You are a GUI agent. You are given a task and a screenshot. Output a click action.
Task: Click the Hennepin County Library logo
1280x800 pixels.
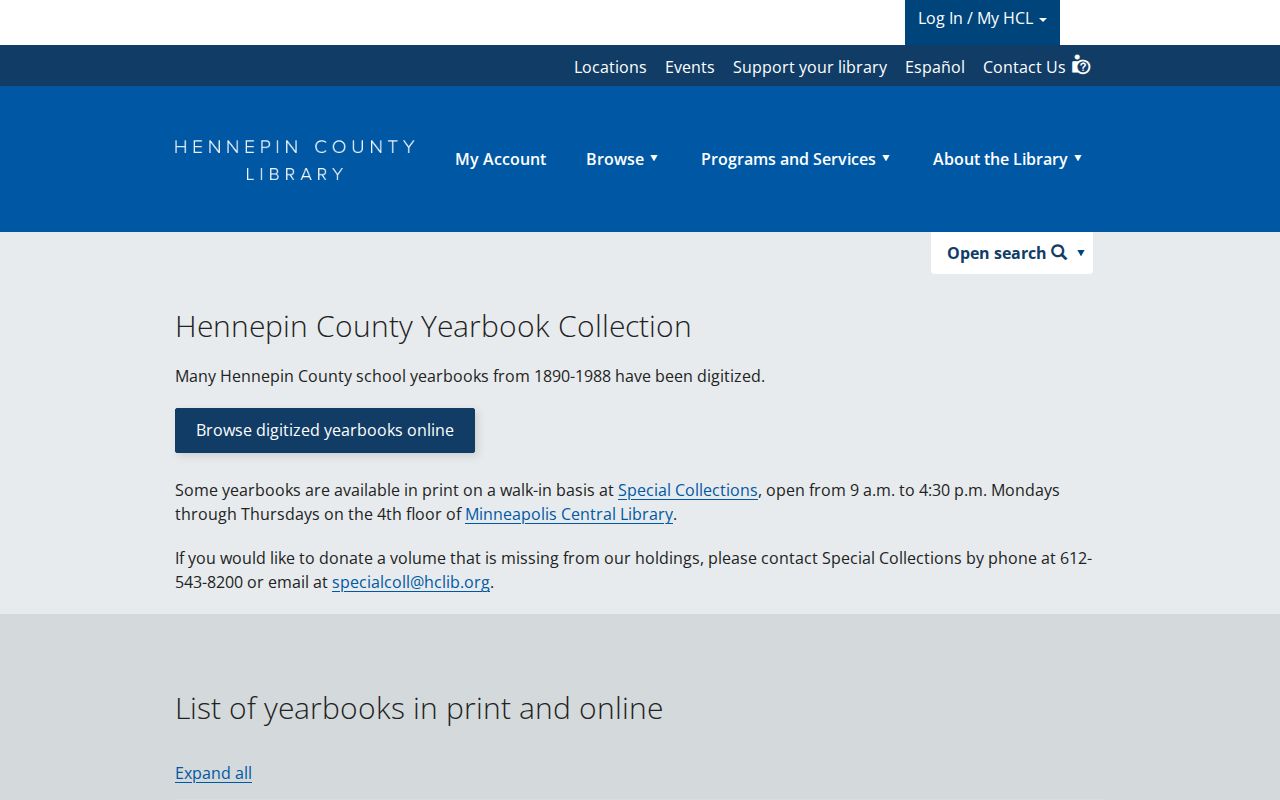(x=295, y=160)
